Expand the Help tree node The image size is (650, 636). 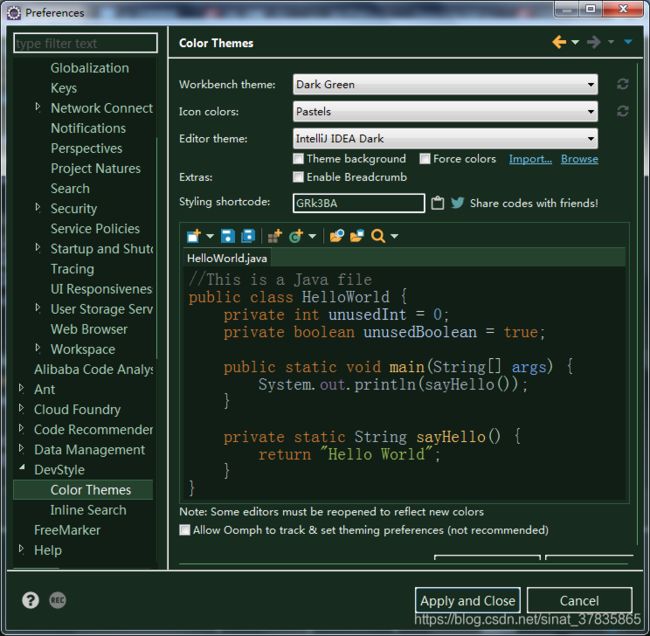click(x=21, y=549)
